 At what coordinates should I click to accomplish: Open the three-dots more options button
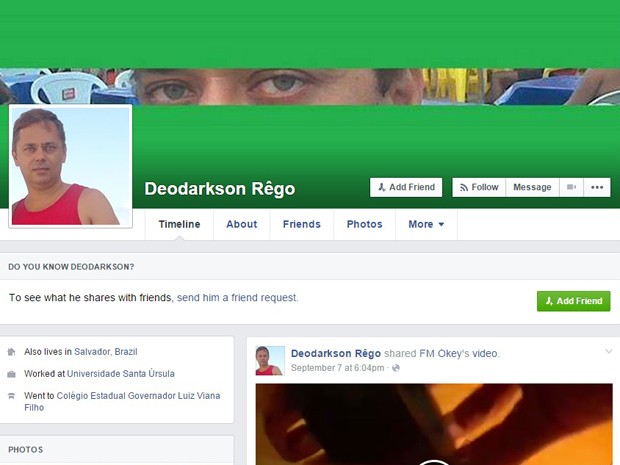(597, 187)
